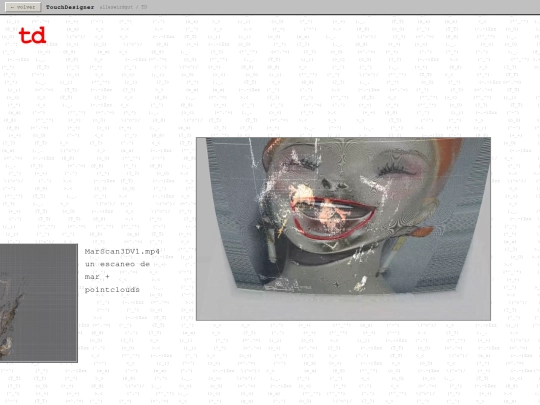This screenshot has width=540, height=405.
Task: Click the TouchDesigner page title
Action: pyautogui.click(x=70, y=7)
